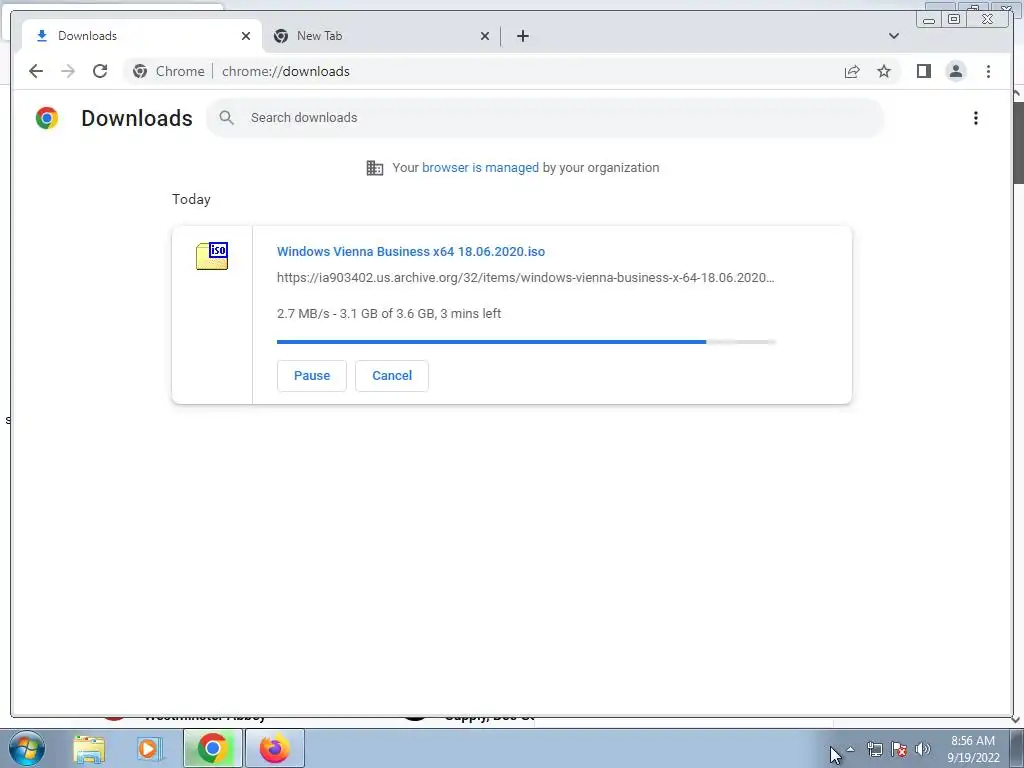1024x768 pixels.
Task: Click the download speed status text
Action: 389,313
